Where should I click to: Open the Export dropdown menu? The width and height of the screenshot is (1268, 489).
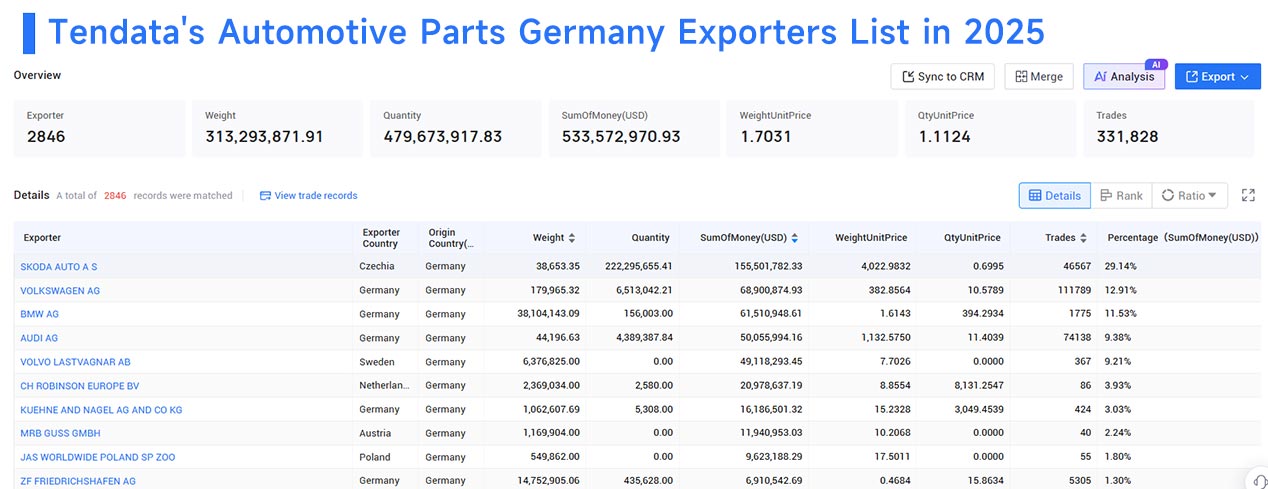click(x=1217, y=76)
